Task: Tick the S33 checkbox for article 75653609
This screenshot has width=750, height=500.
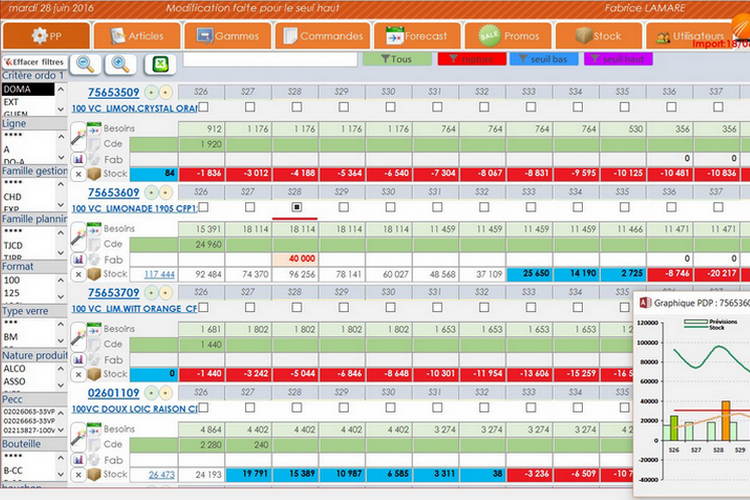Action: click(x=529, y=207)
